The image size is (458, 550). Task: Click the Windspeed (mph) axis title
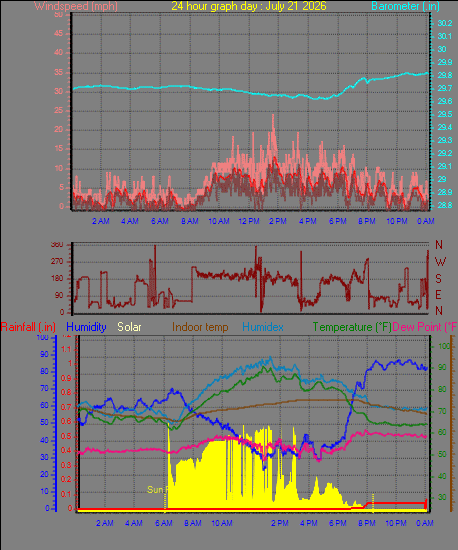click(76, 6)
